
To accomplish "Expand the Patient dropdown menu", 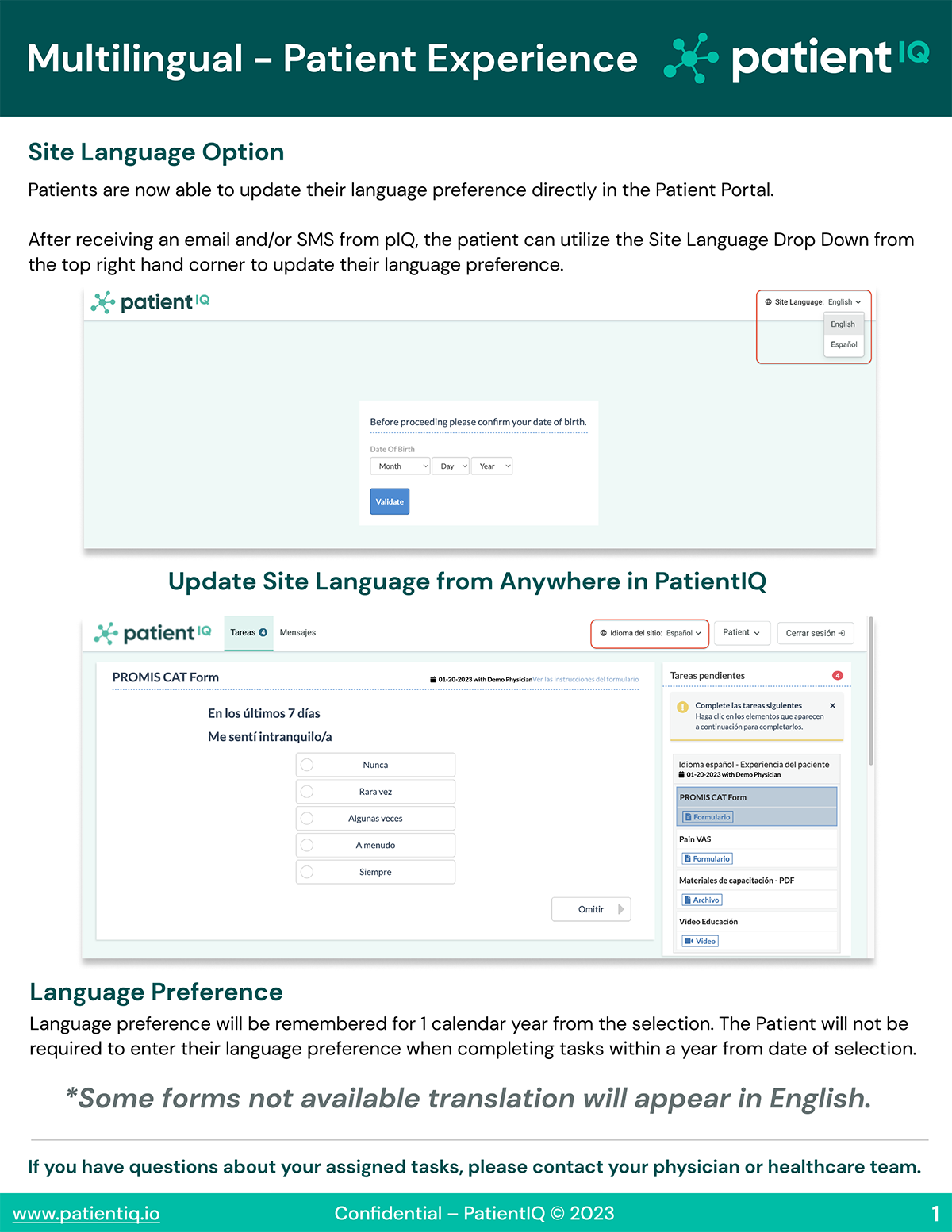I will (742, 633).
